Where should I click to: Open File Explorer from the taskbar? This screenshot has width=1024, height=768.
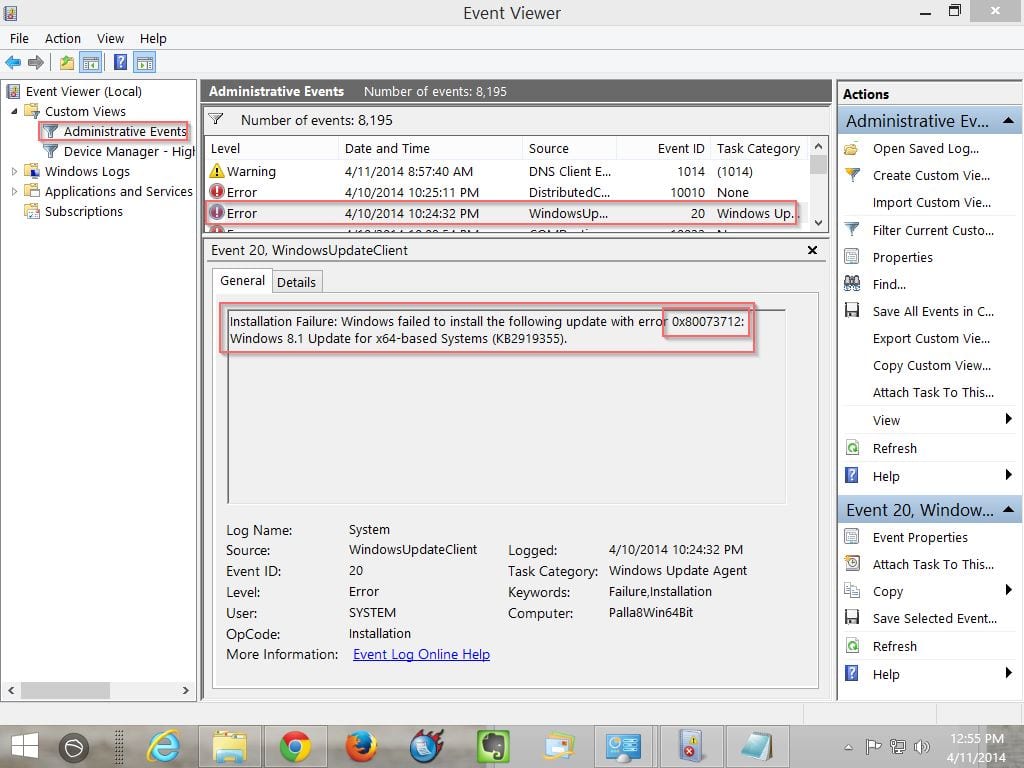(x=229, y=746)
